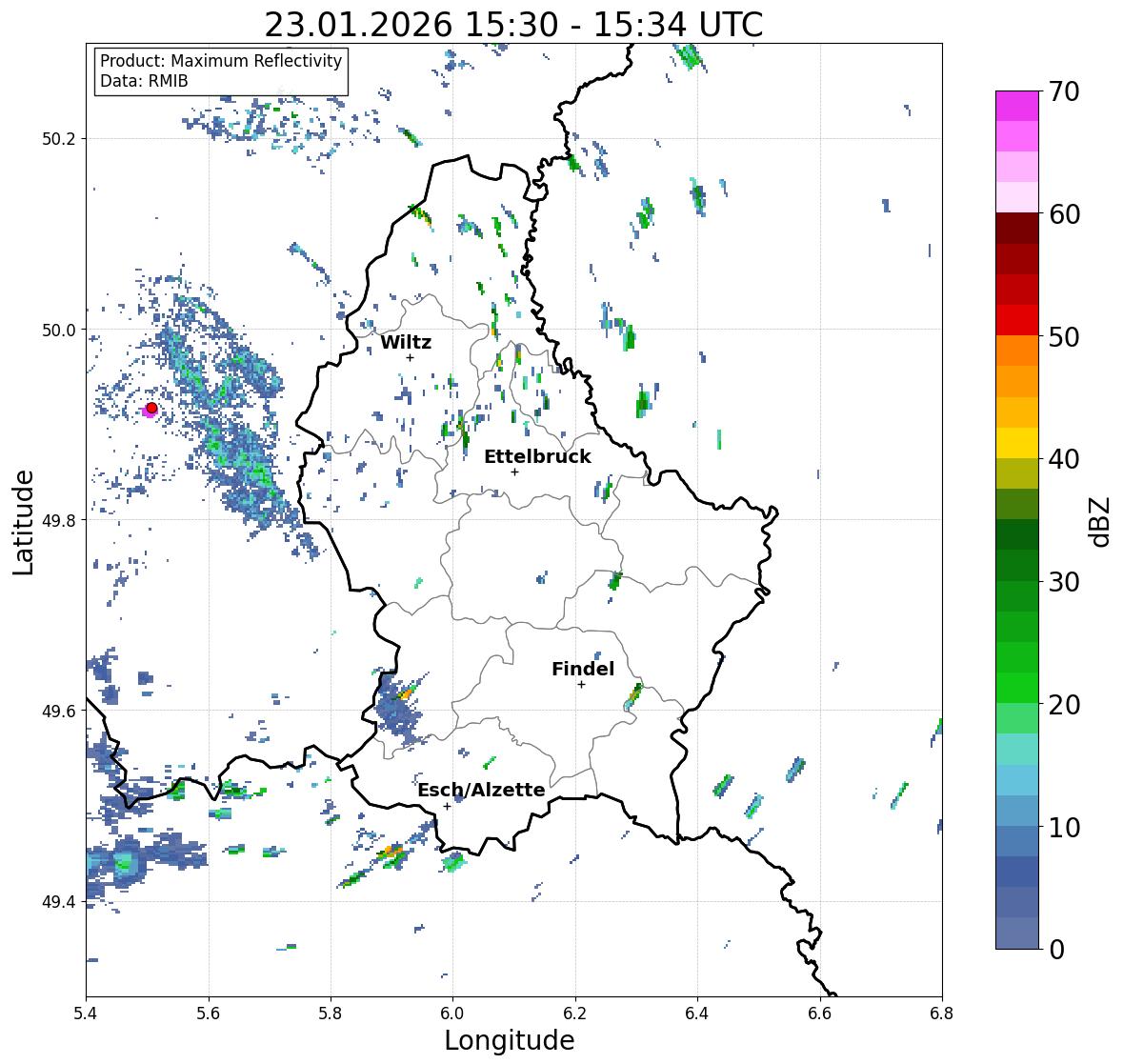The image size is (1123, 1064).
Task: Click the Findel station label
Action: pos(583,669)
